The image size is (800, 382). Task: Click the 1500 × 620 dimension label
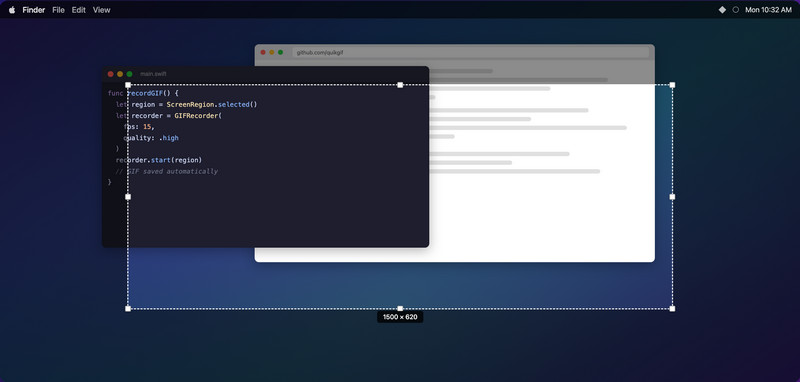point(400,317)
